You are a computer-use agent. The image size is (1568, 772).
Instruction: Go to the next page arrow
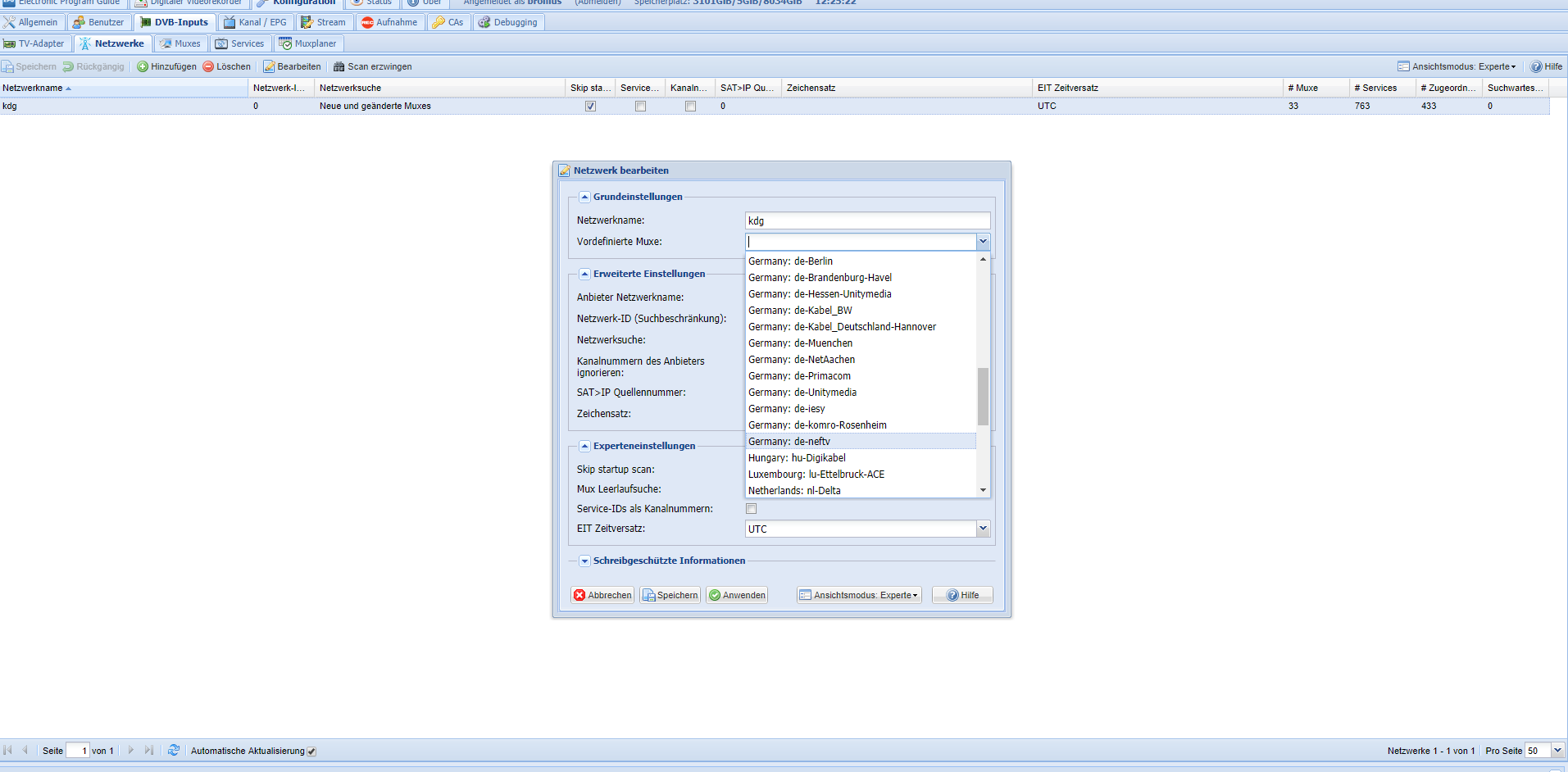(130, 750)
